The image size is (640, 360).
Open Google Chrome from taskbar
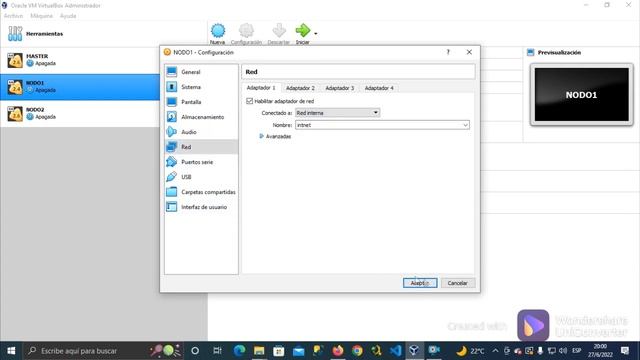(358, 351)
